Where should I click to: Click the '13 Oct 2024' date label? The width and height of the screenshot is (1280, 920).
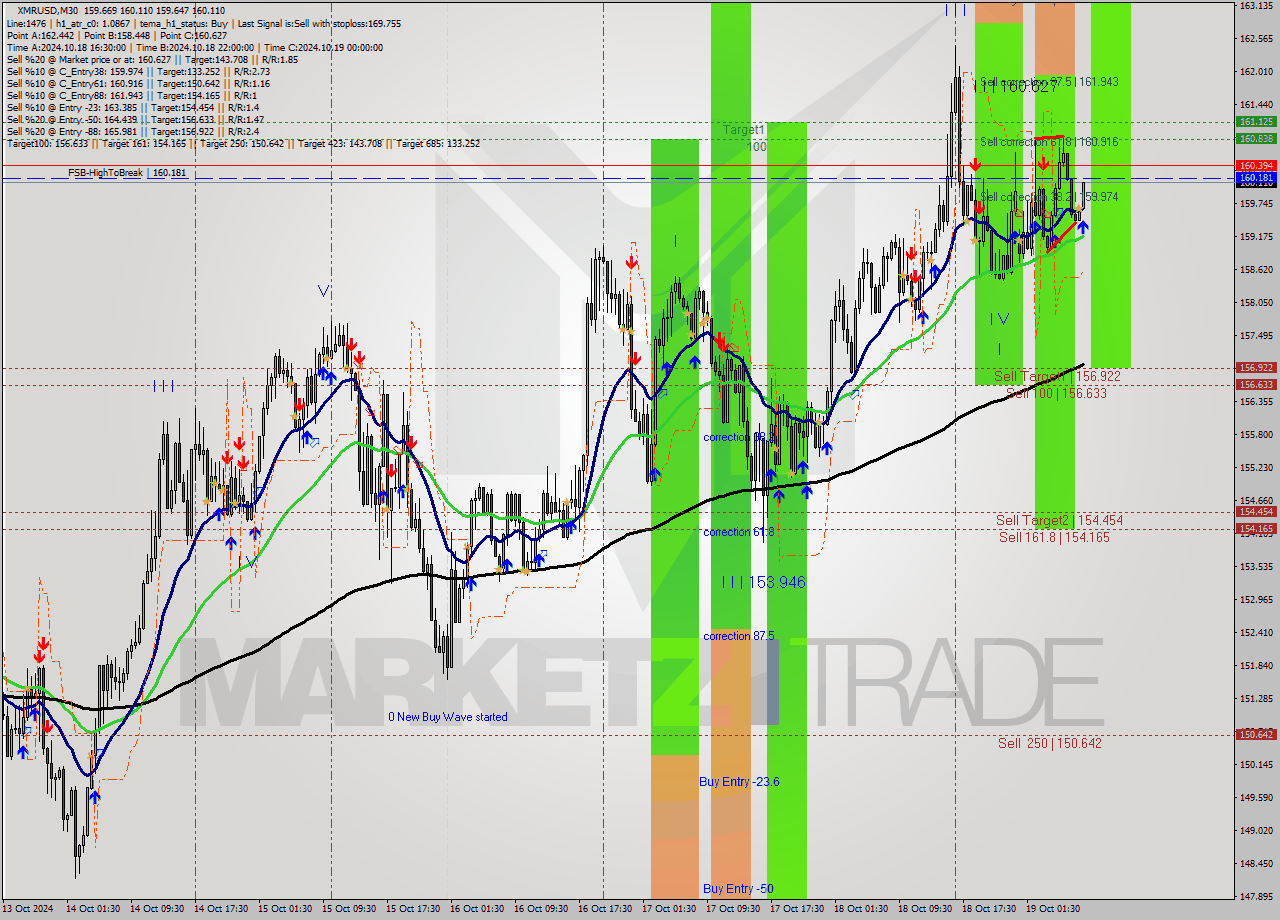(x=29, y=909)
